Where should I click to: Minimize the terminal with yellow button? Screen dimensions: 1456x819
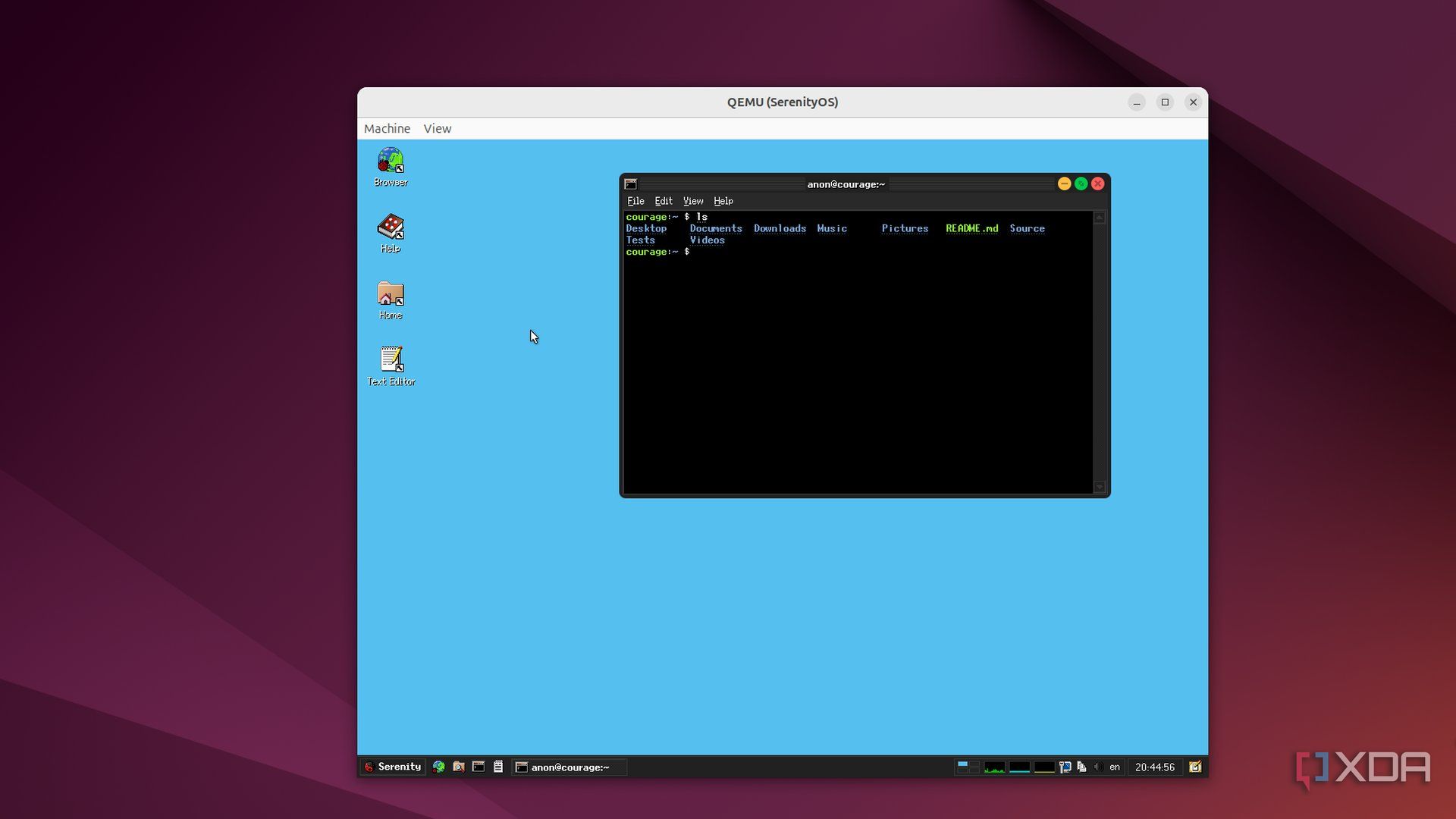click(1064, 184)
